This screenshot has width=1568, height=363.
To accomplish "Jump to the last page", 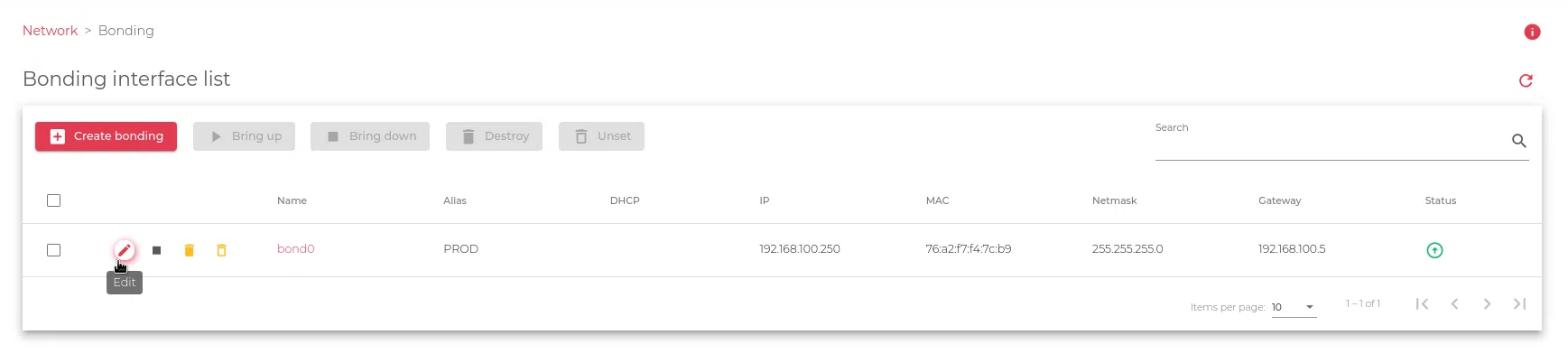I will click(x=1519, y=304).
